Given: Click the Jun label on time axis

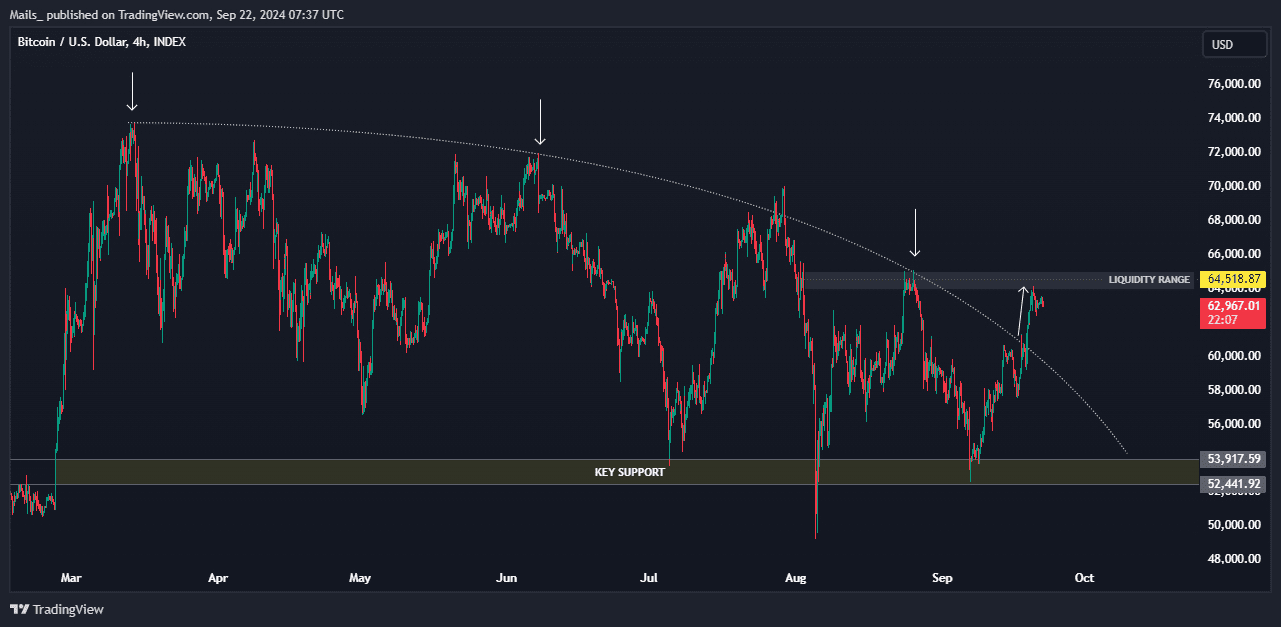Looking at the screenshot, I should [507, 578].
